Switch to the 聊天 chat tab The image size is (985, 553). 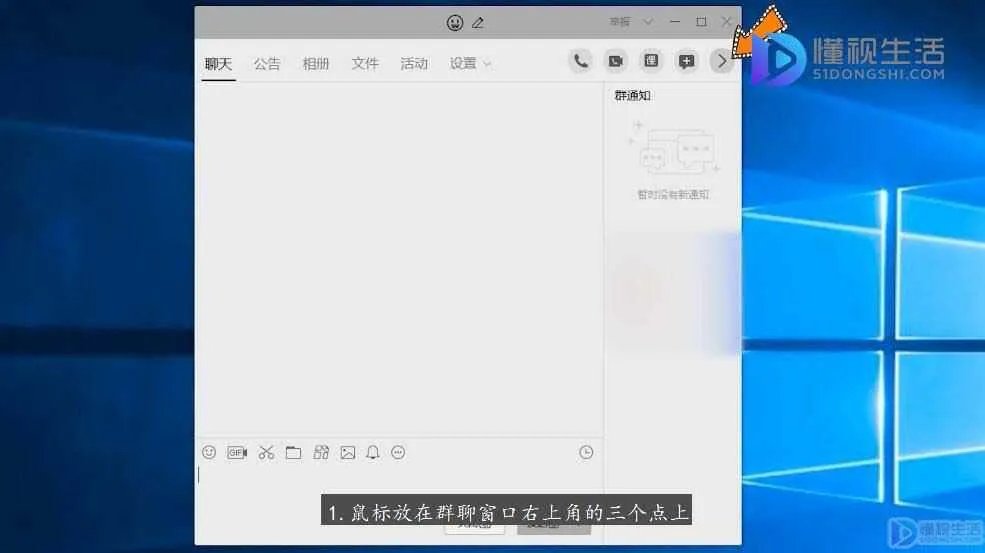click(219, 63)
